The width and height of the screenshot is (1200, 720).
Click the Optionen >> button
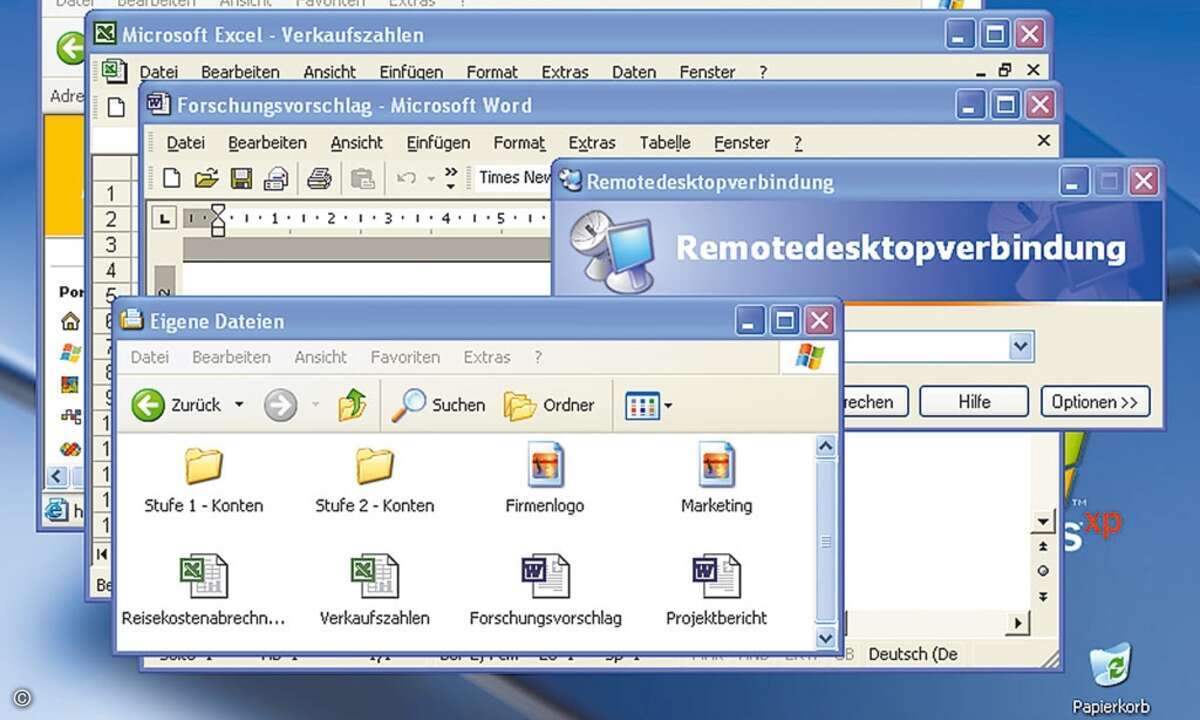(1095, 402)
